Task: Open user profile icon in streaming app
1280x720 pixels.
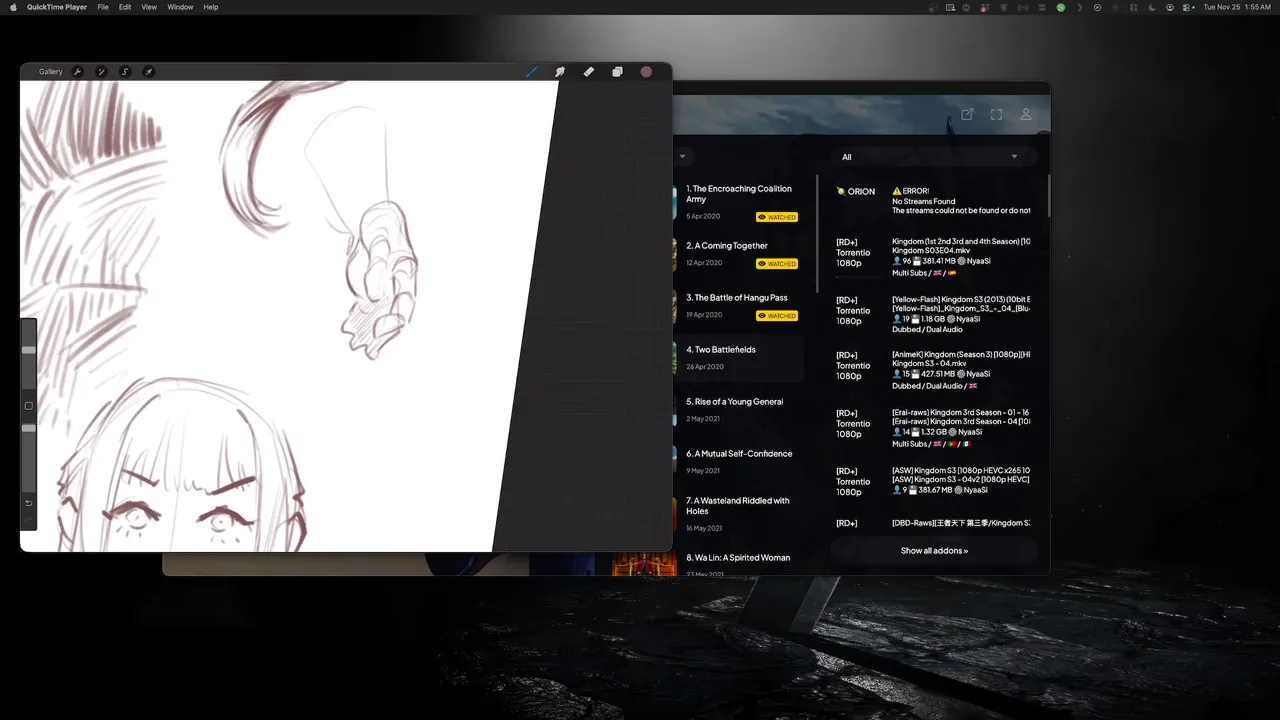Action: pos(1026,115)
